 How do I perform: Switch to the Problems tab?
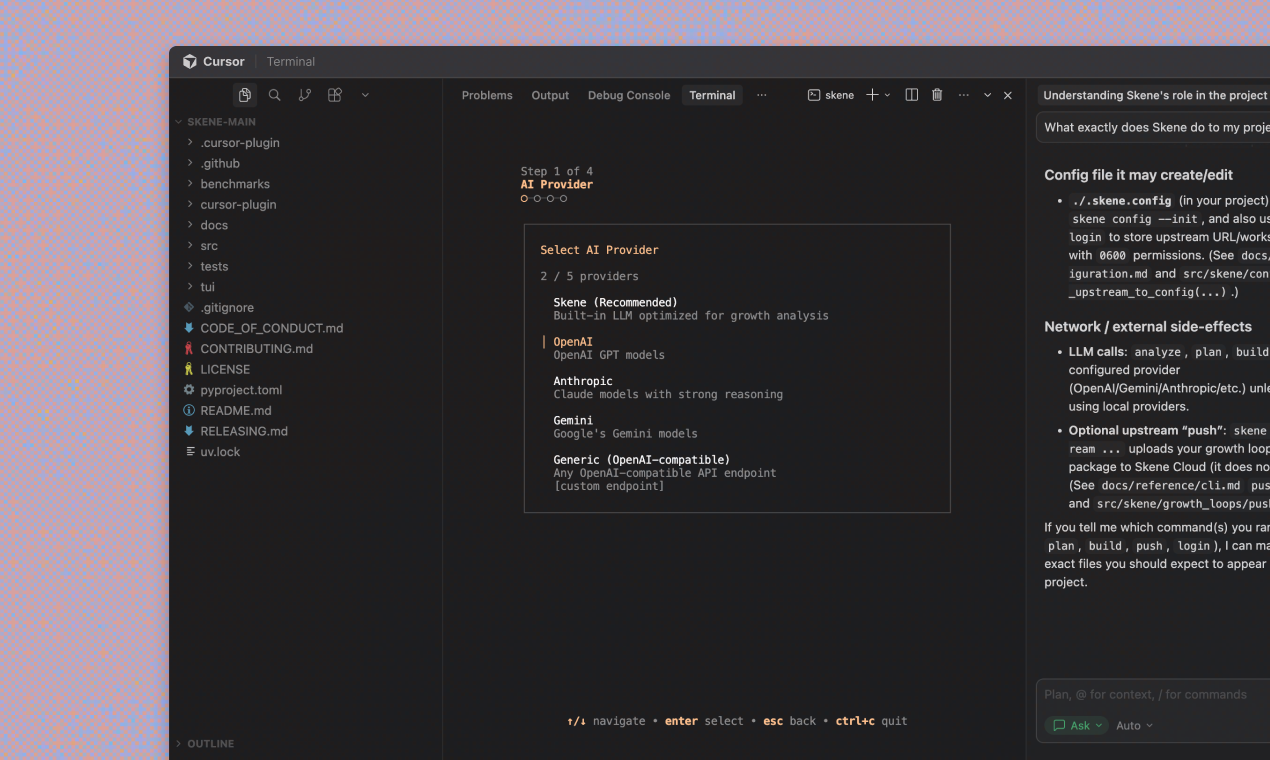[x=487, y=95]
